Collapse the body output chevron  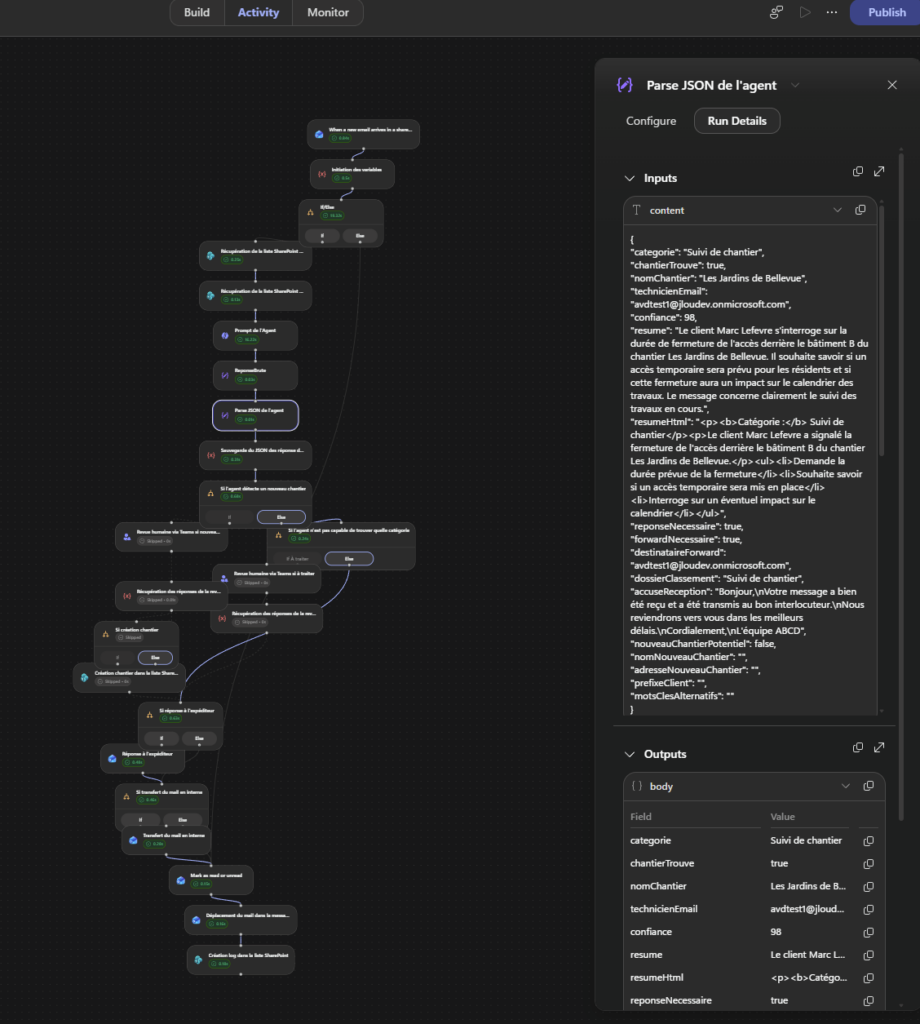coord(846,786)
